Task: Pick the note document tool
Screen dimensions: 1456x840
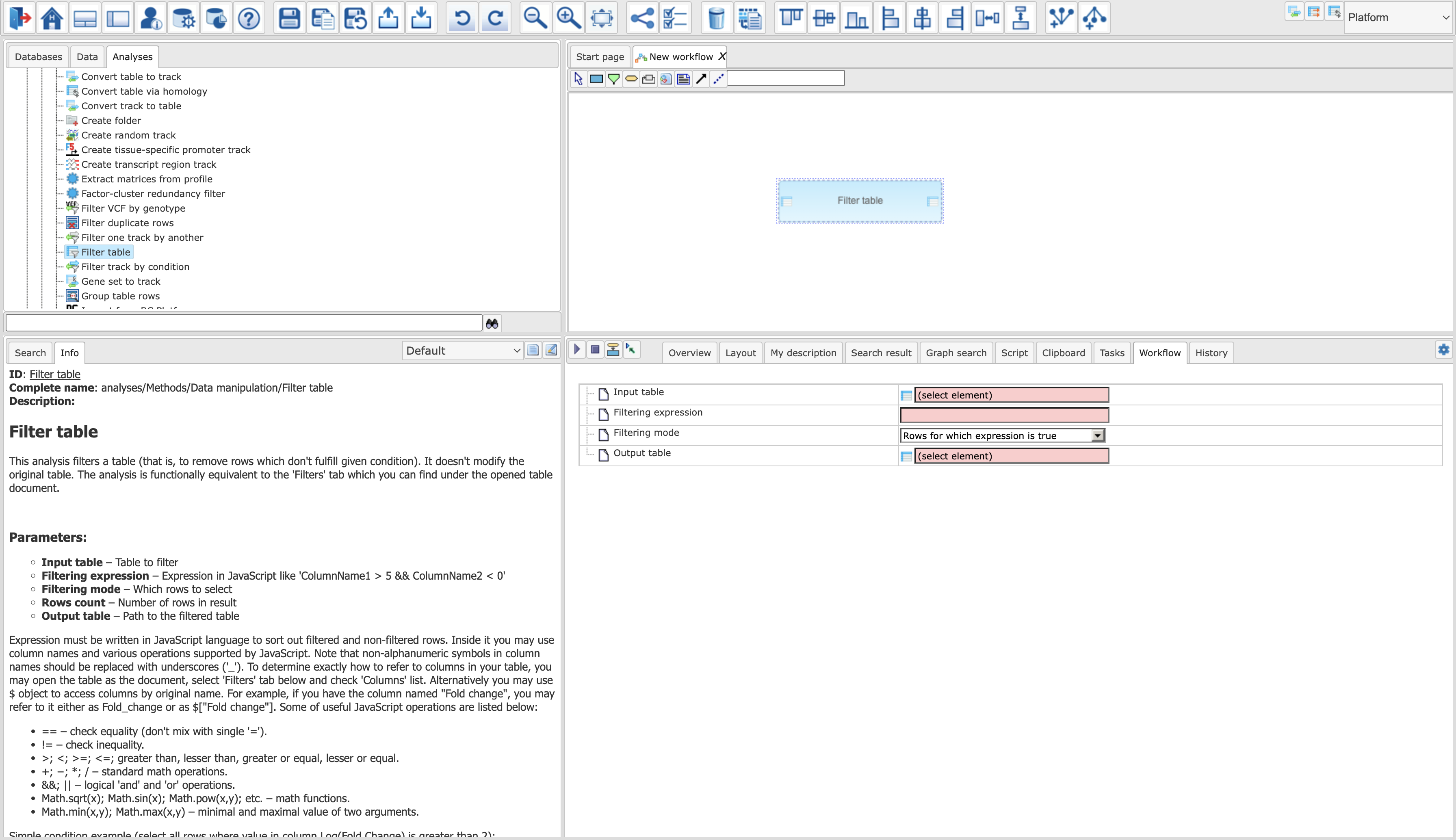Action: coord(684,78)
